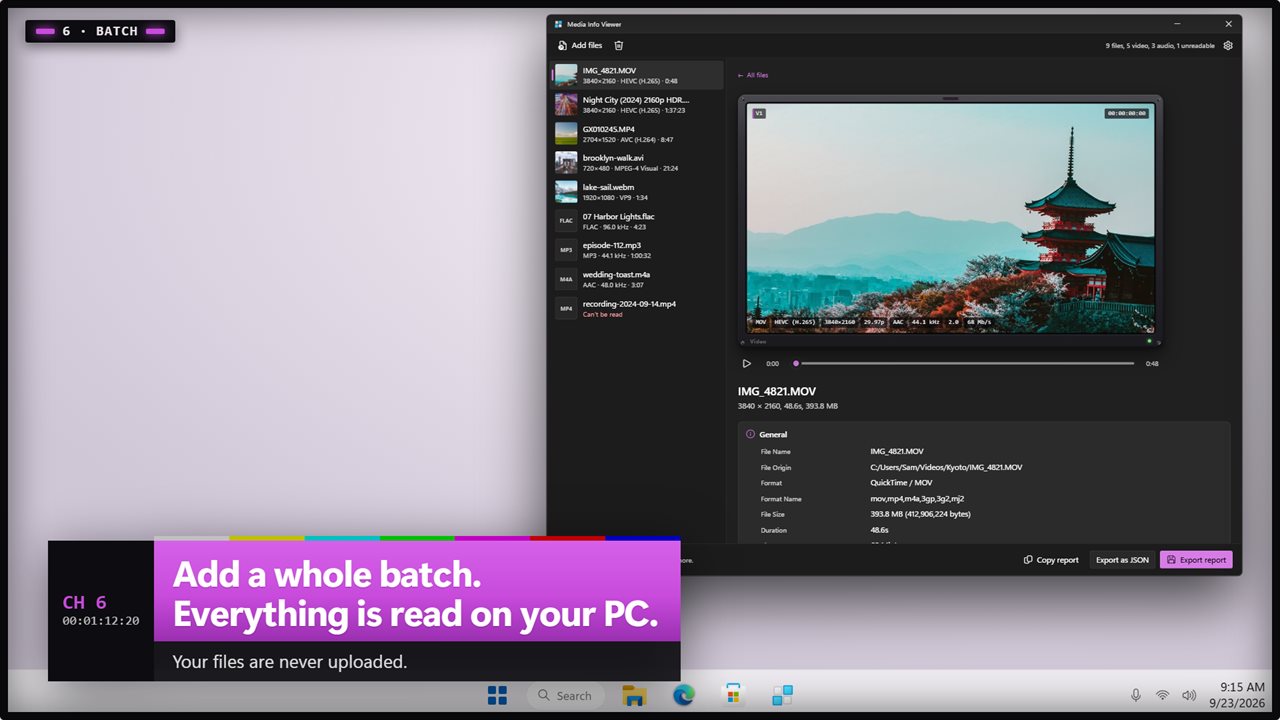Click the Format Name value mov,mp4,m4a,3gp,3g2,mj2
Viewport: 1280px width, 720px height.
(917, 498)
